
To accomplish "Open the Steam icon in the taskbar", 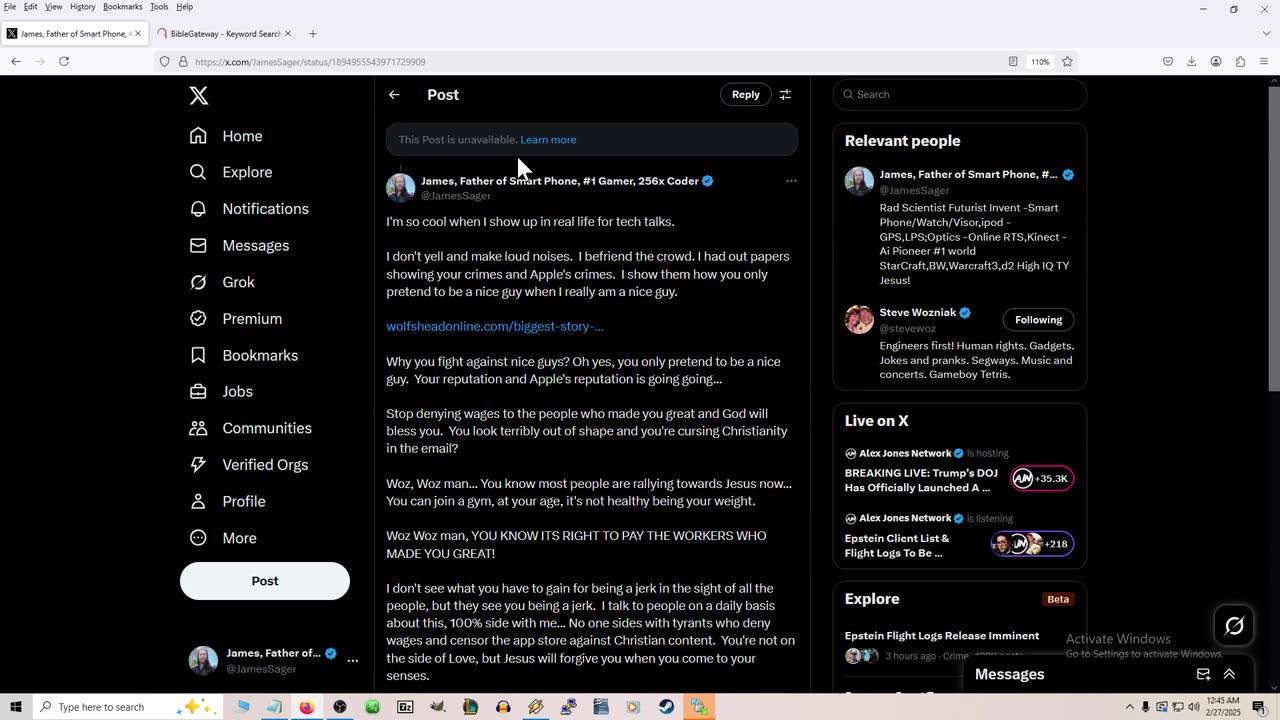I will [666, 707].
